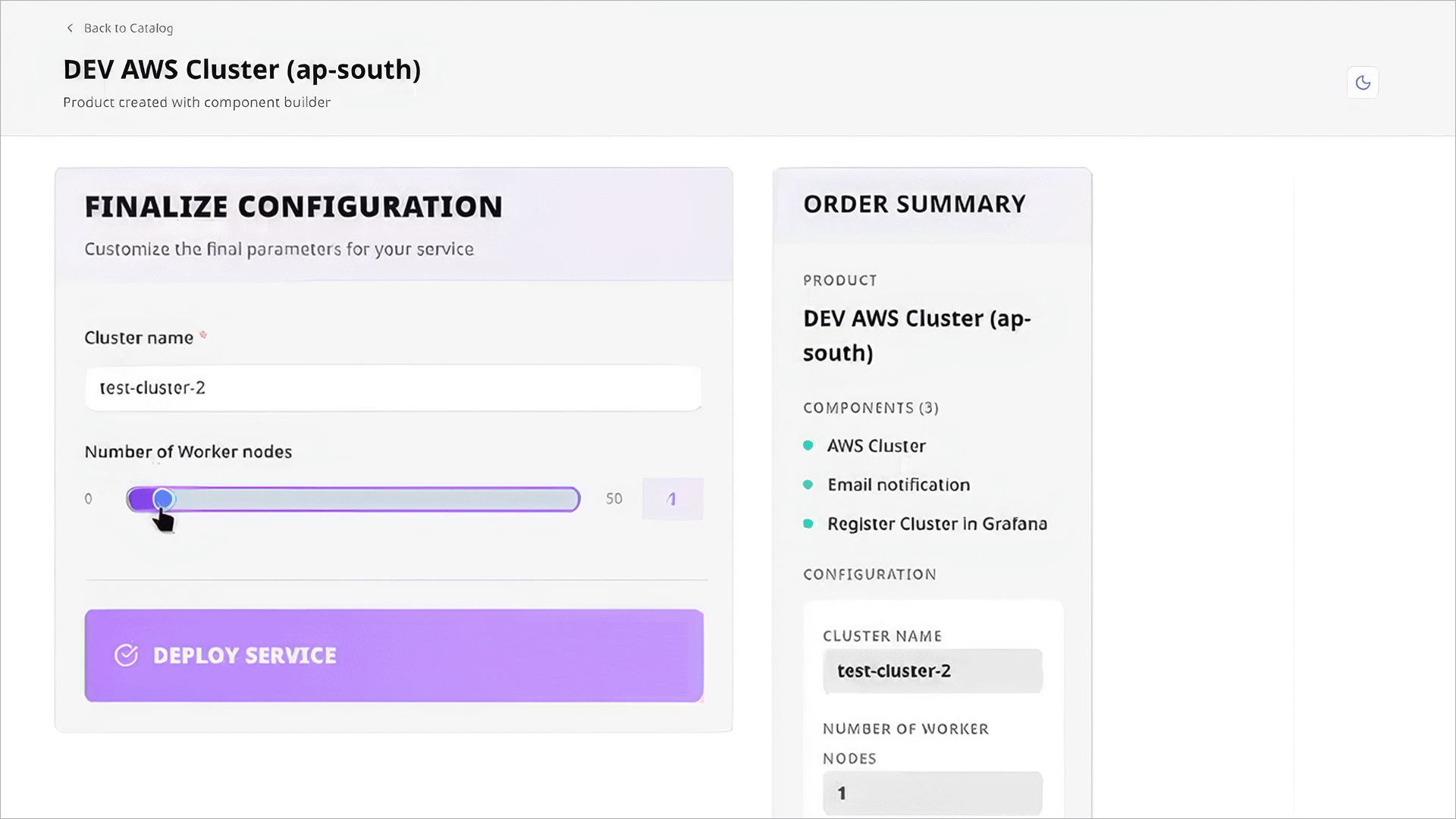
Task: Select the Register Cluster in Grafana component
Action: point(937,524)
